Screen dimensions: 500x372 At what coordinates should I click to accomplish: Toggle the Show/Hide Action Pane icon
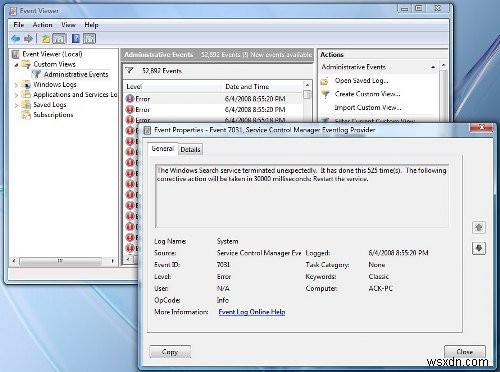click(89, 39)
